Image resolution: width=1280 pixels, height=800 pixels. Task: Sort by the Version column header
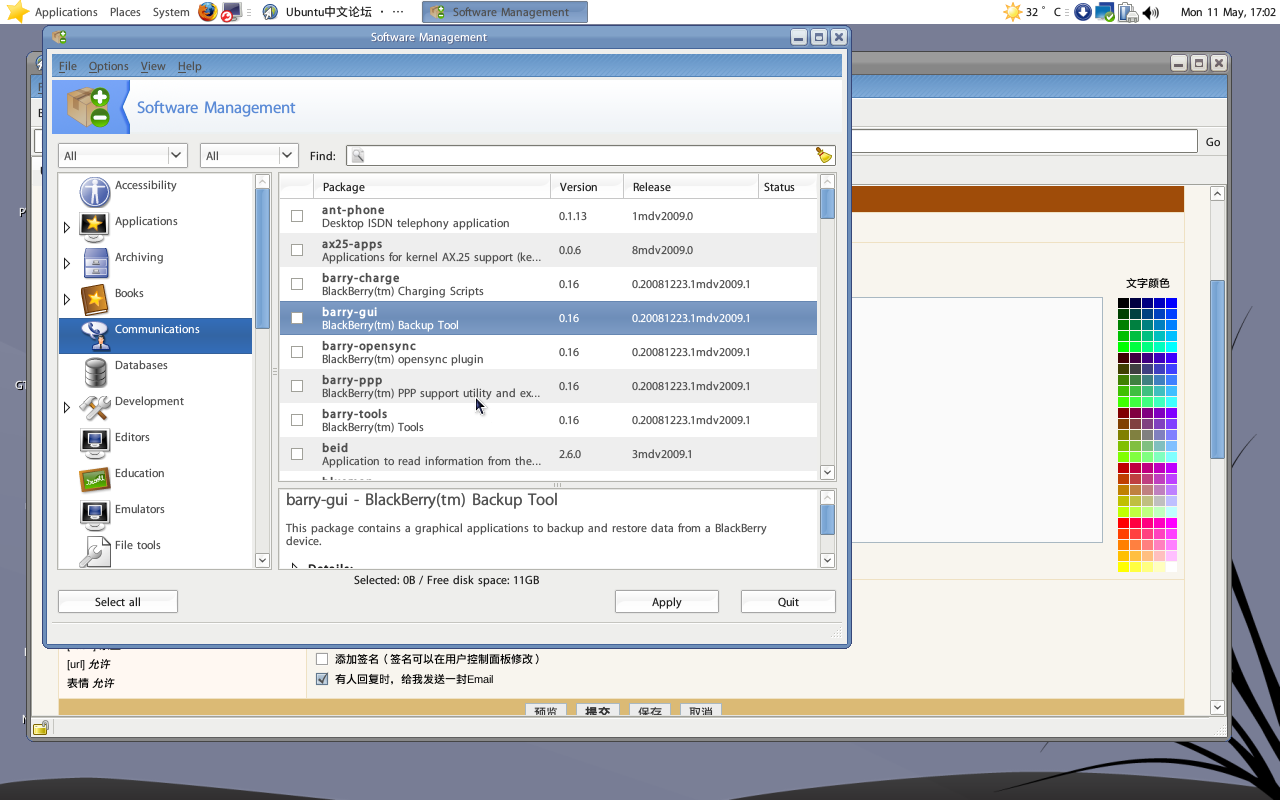pos(587,187)
